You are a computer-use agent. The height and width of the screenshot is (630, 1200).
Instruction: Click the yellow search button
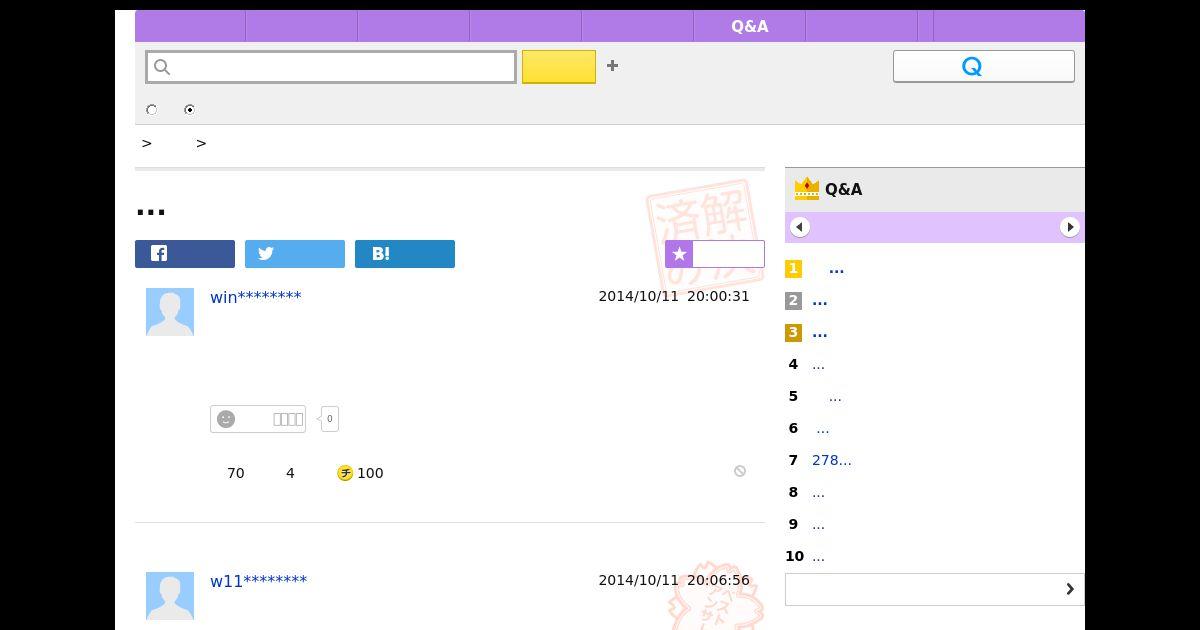tap(559, 67)
